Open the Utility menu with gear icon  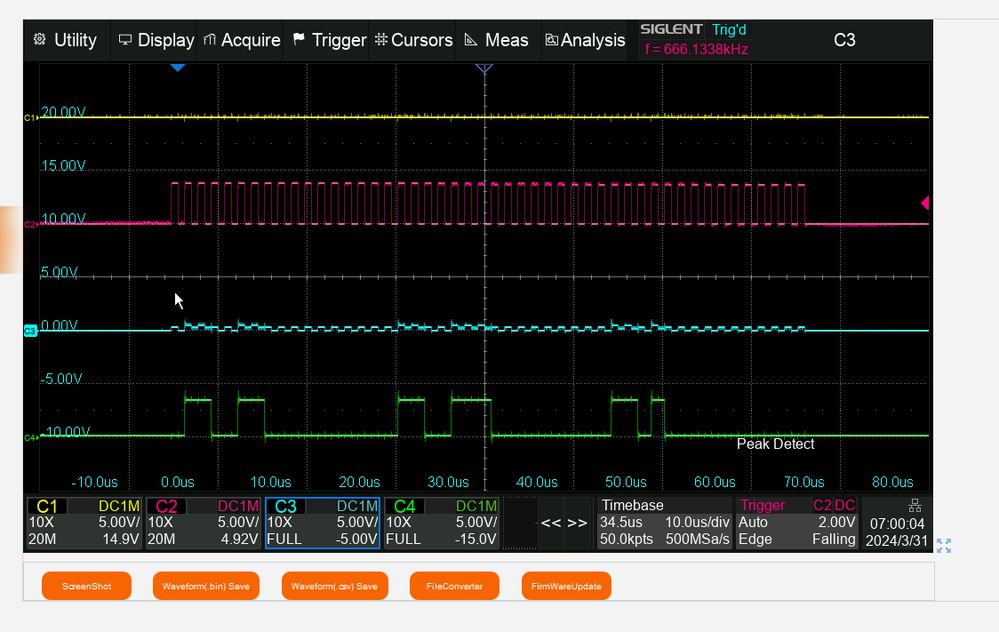[x=66, y=40]
